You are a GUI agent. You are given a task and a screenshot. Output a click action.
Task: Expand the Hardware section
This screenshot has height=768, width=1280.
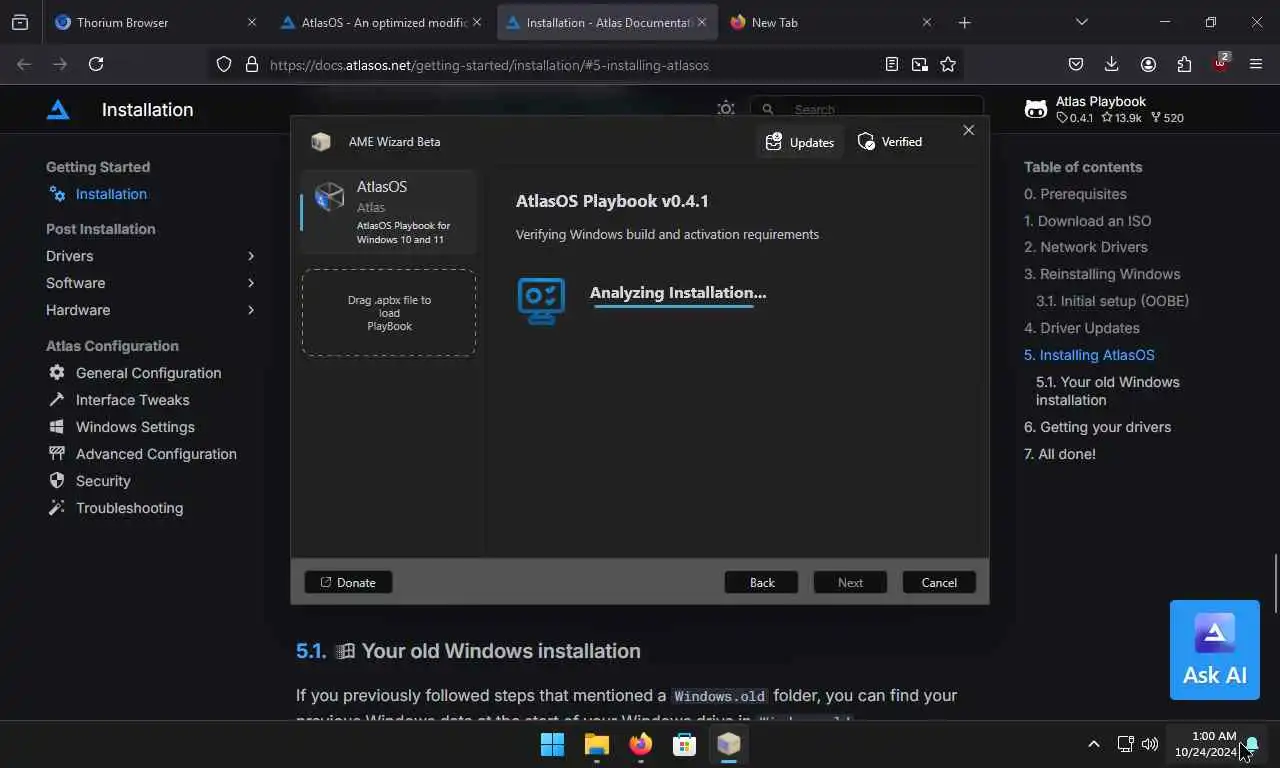[x=150, y=310]
